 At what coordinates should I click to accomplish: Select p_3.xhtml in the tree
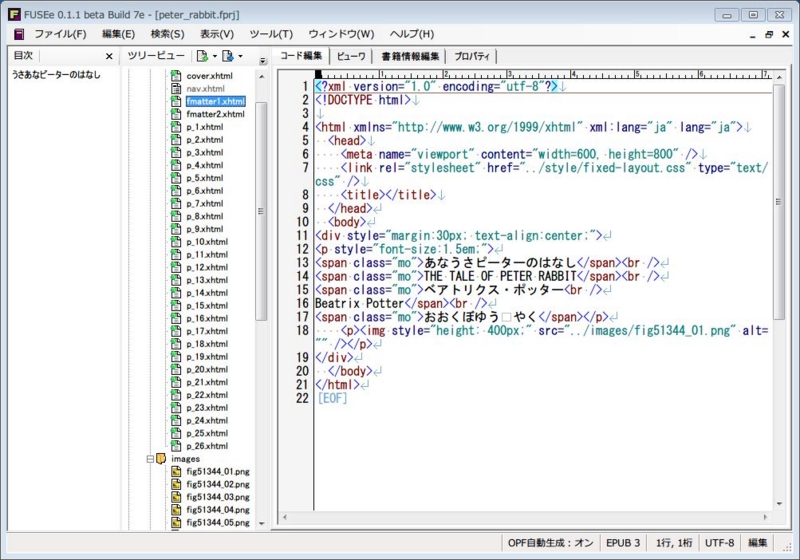(205, 152)
